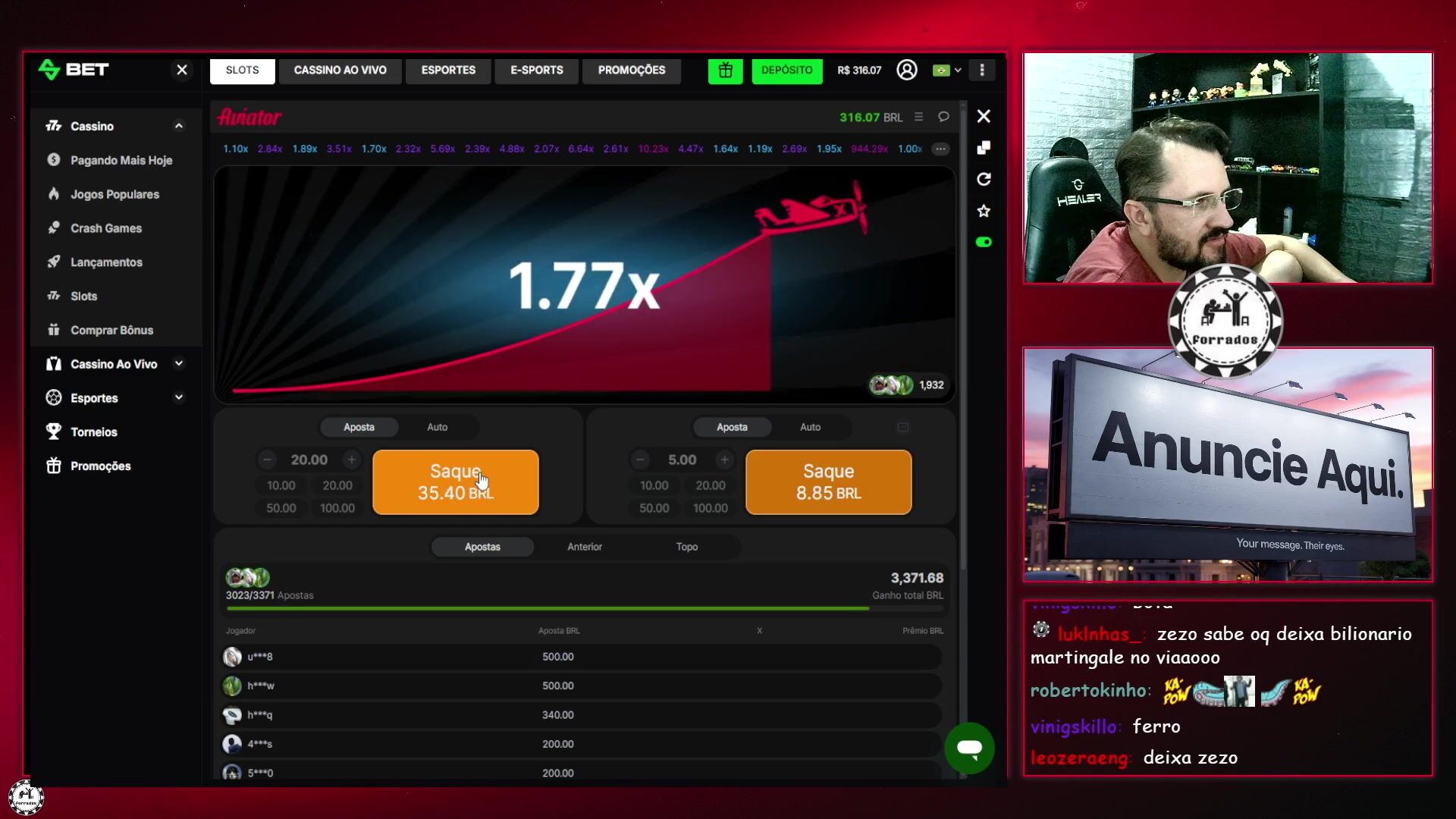This screenshot has height=819, width=1456.
Task: Click the green gift box icon
Action: pos(725,71)
